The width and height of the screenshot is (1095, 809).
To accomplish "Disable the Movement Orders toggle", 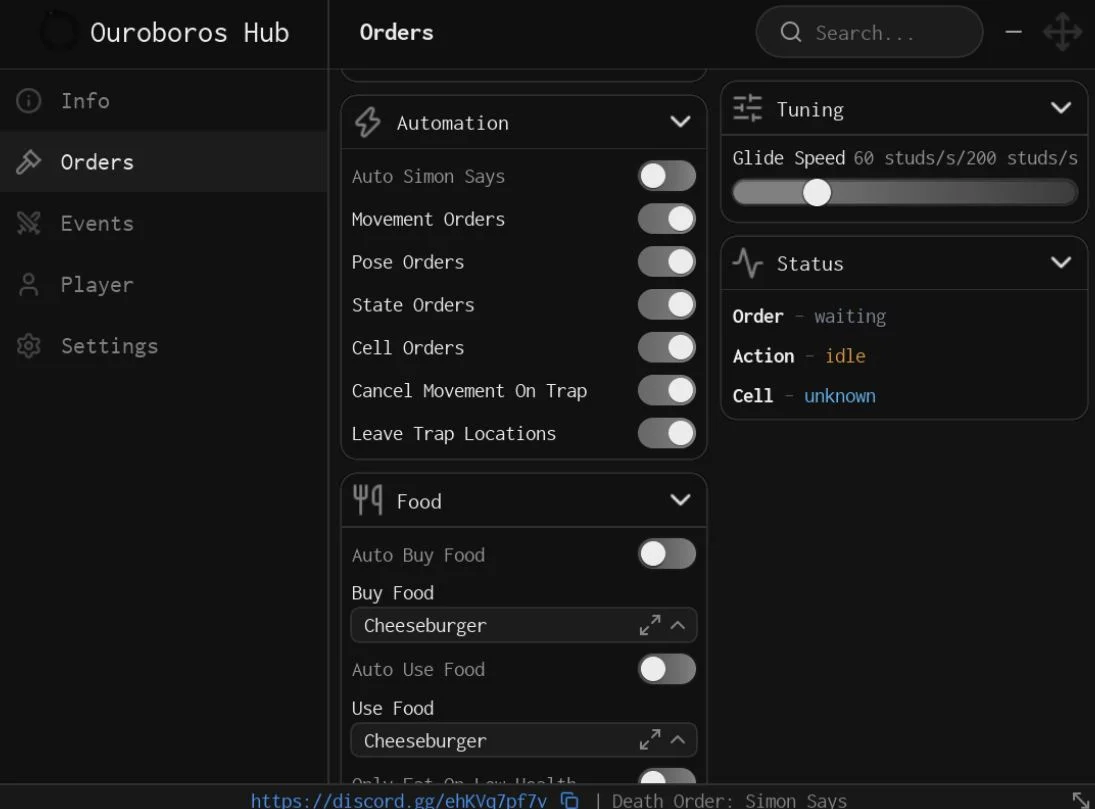I will tap(667, 219).
